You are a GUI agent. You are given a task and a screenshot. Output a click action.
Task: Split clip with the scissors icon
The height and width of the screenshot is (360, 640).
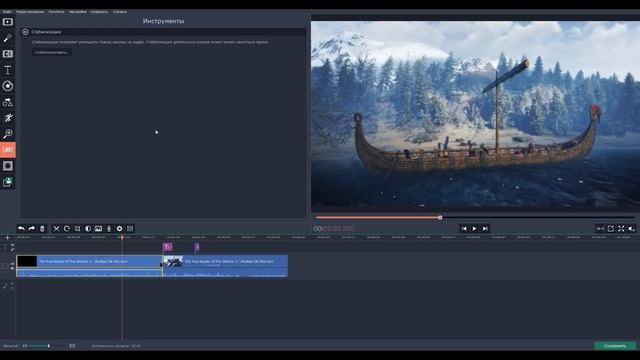point(56,229)
